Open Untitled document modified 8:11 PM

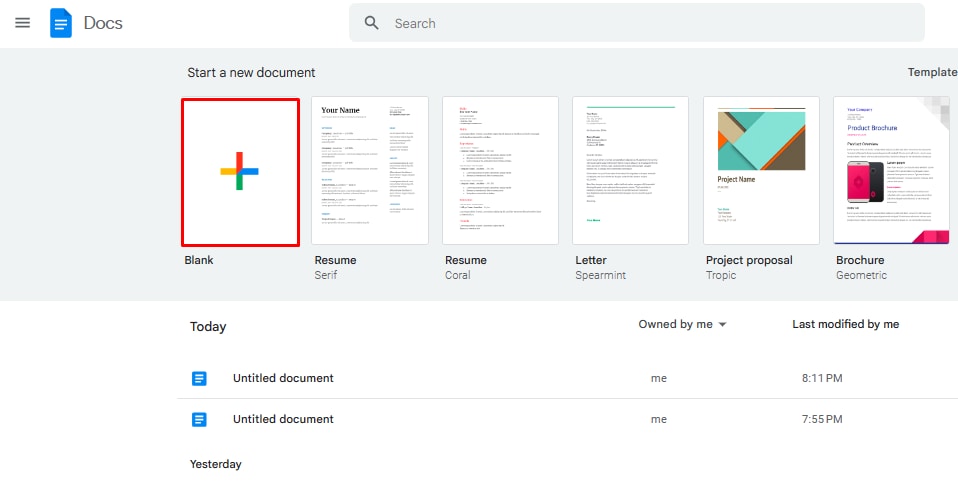(x=283, y=378)
